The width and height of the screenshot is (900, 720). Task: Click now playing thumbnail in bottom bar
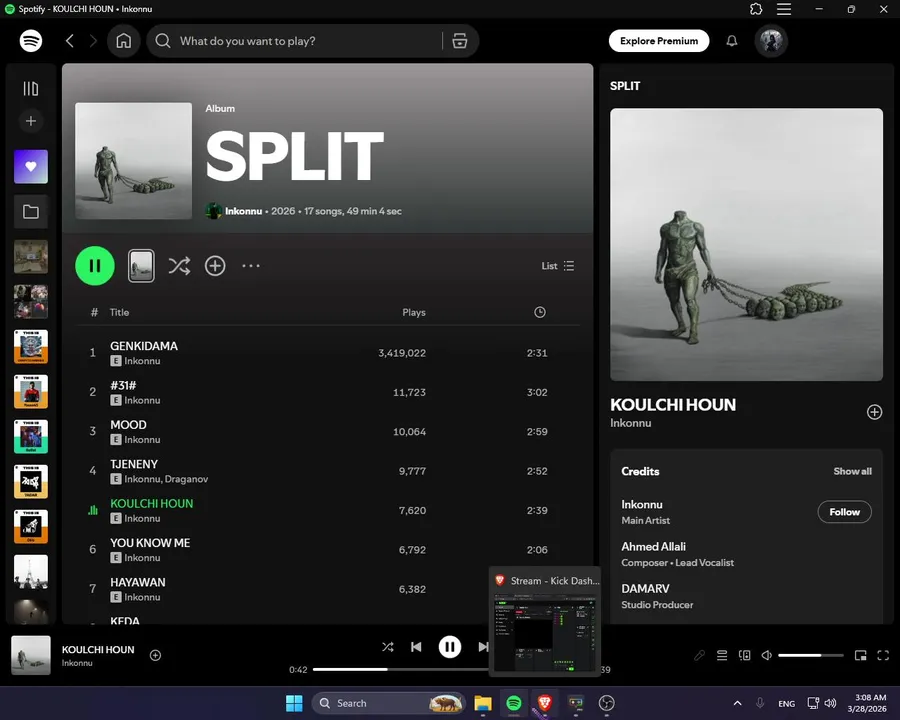(31, 655)
